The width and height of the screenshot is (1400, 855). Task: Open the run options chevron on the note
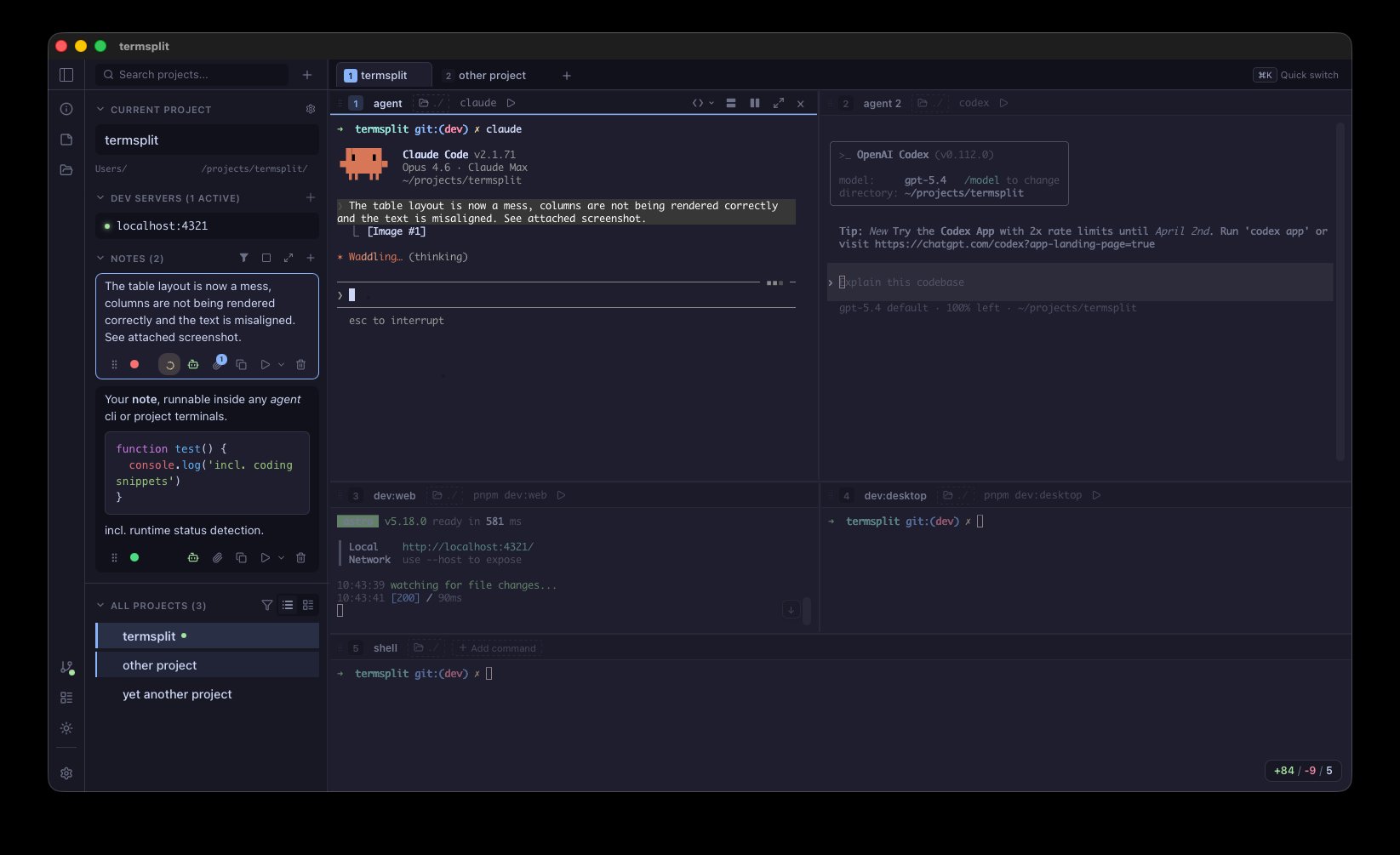281,364
